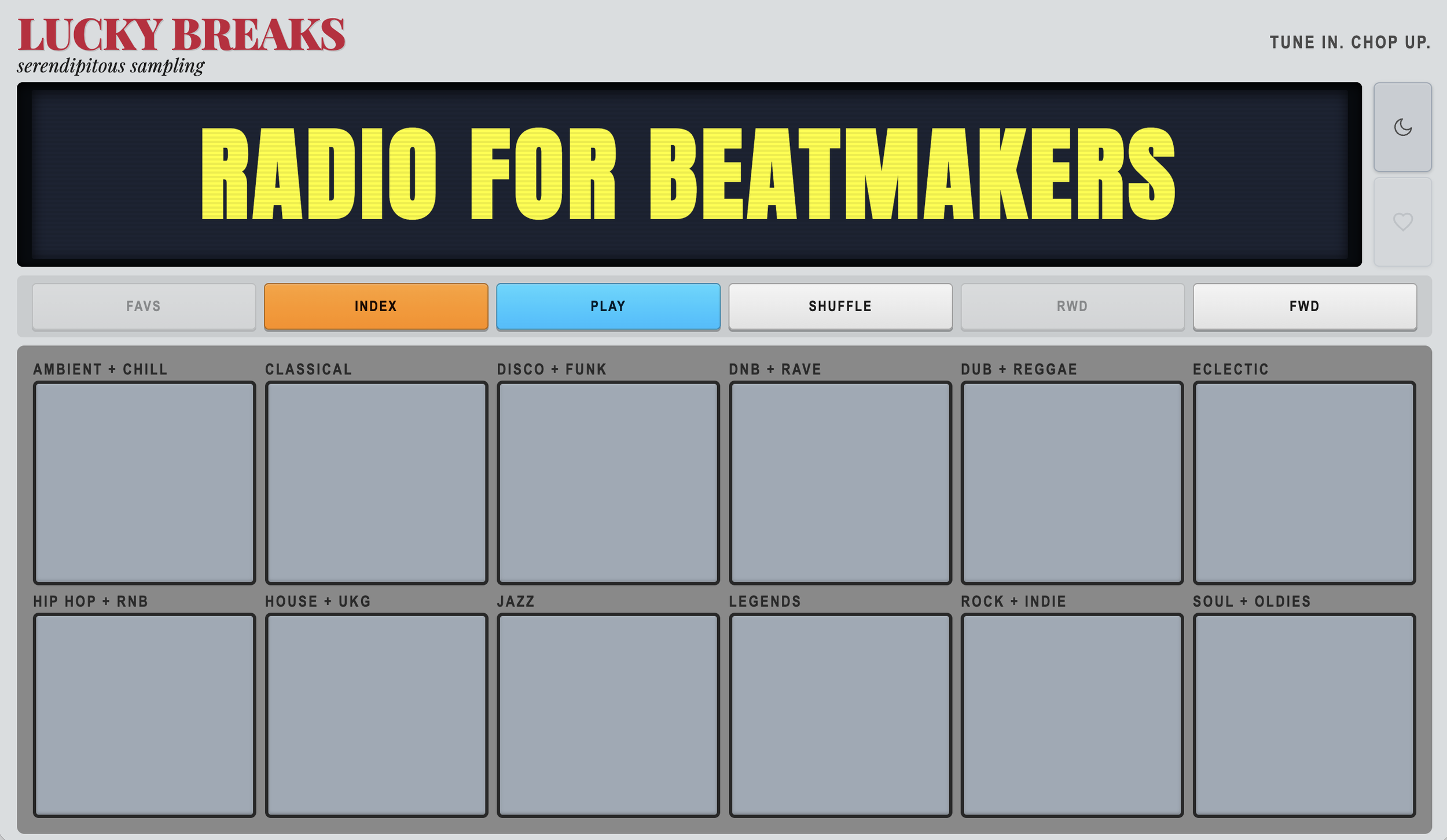
Task: Trigger the Disco + Funk pad
Action: pyautogui.click(x=608, y=482)
